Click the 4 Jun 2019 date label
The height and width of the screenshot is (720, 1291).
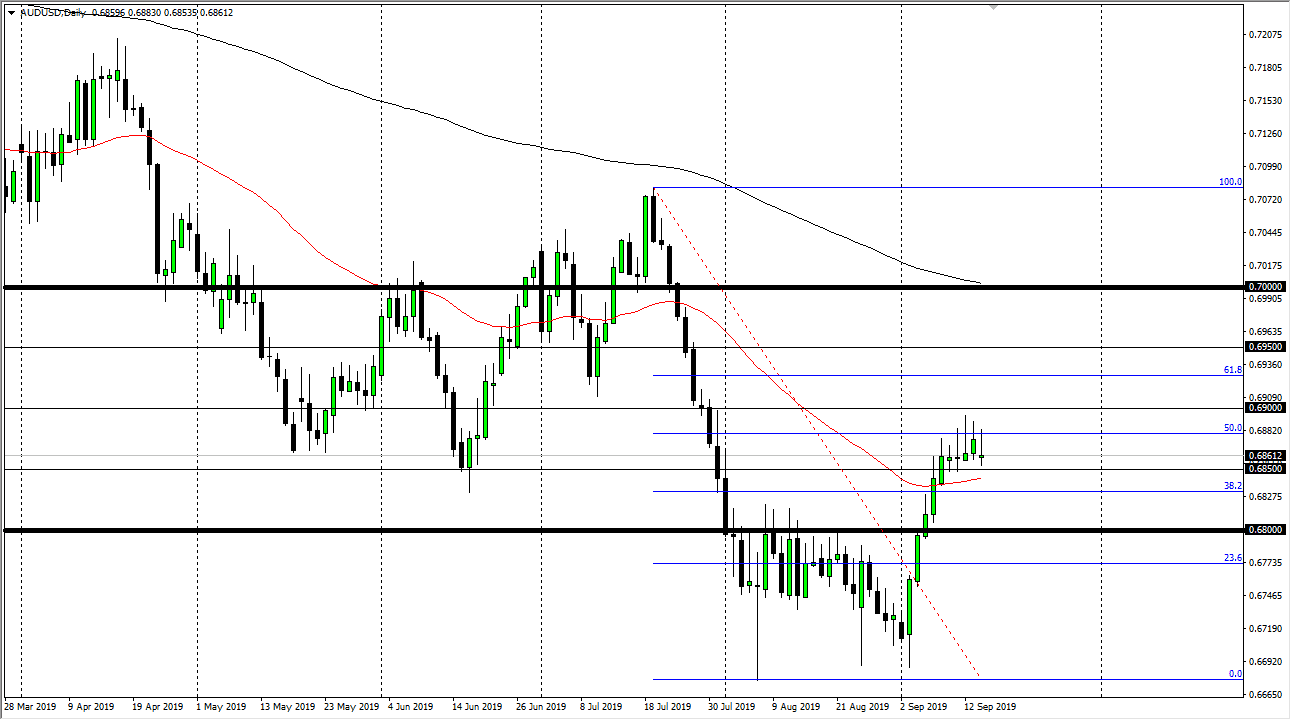pyautogui.click(x=409, y=707)
